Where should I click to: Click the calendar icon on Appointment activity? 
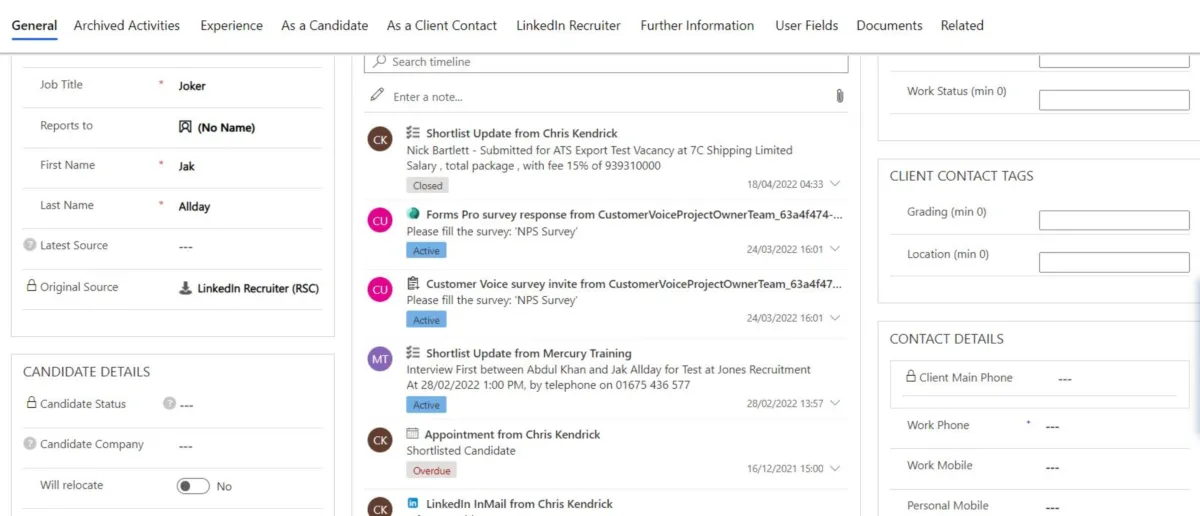point(413,434)
